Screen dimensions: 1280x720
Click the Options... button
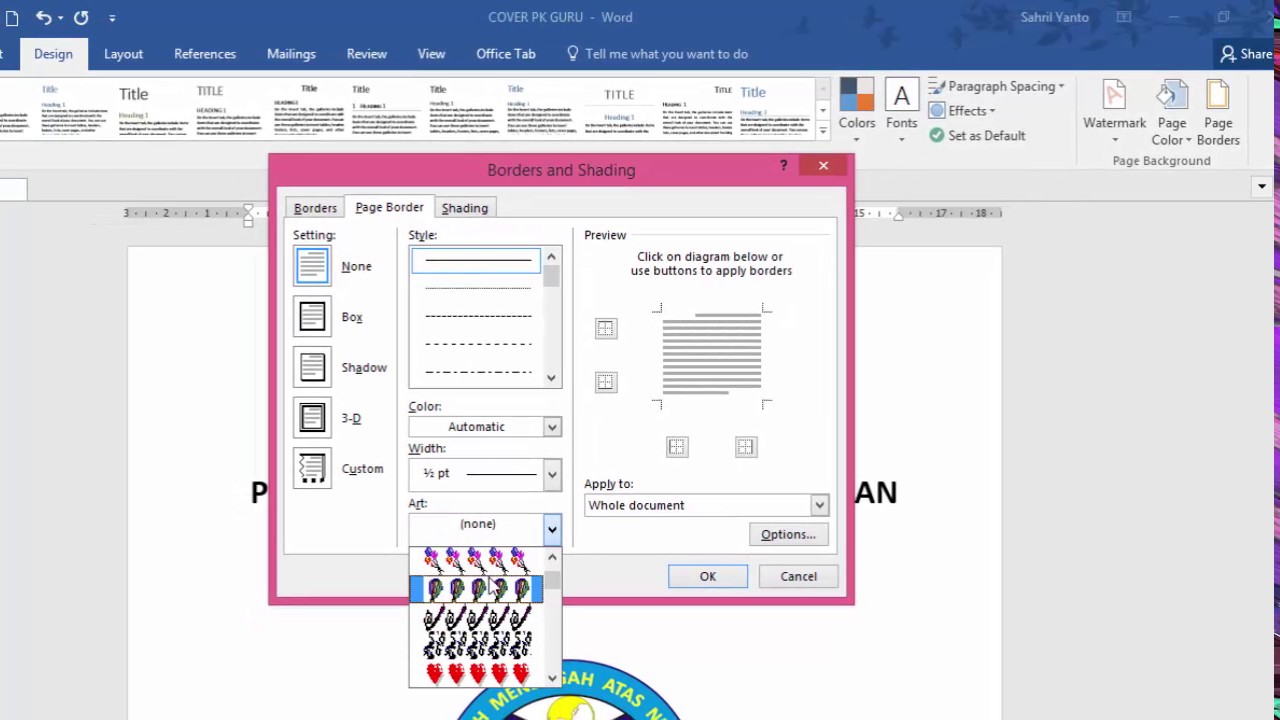pos(788,534)
